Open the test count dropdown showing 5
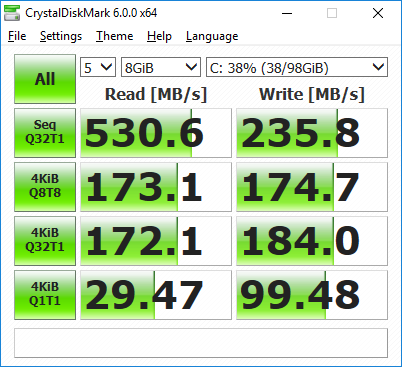 (x=98, y=67)
